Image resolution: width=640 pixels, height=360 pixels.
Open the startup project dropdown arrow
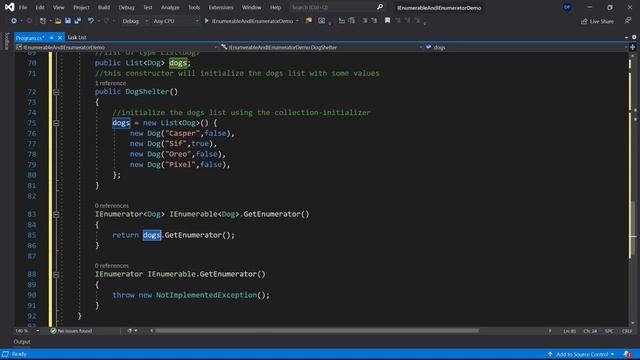pyautogui.click(x=297, y=21)
